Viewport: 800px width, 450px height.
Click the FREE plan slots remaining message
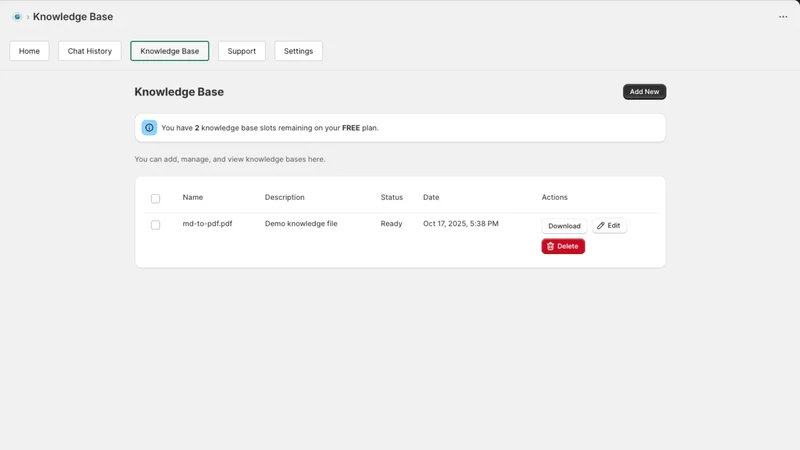point(270,128)
